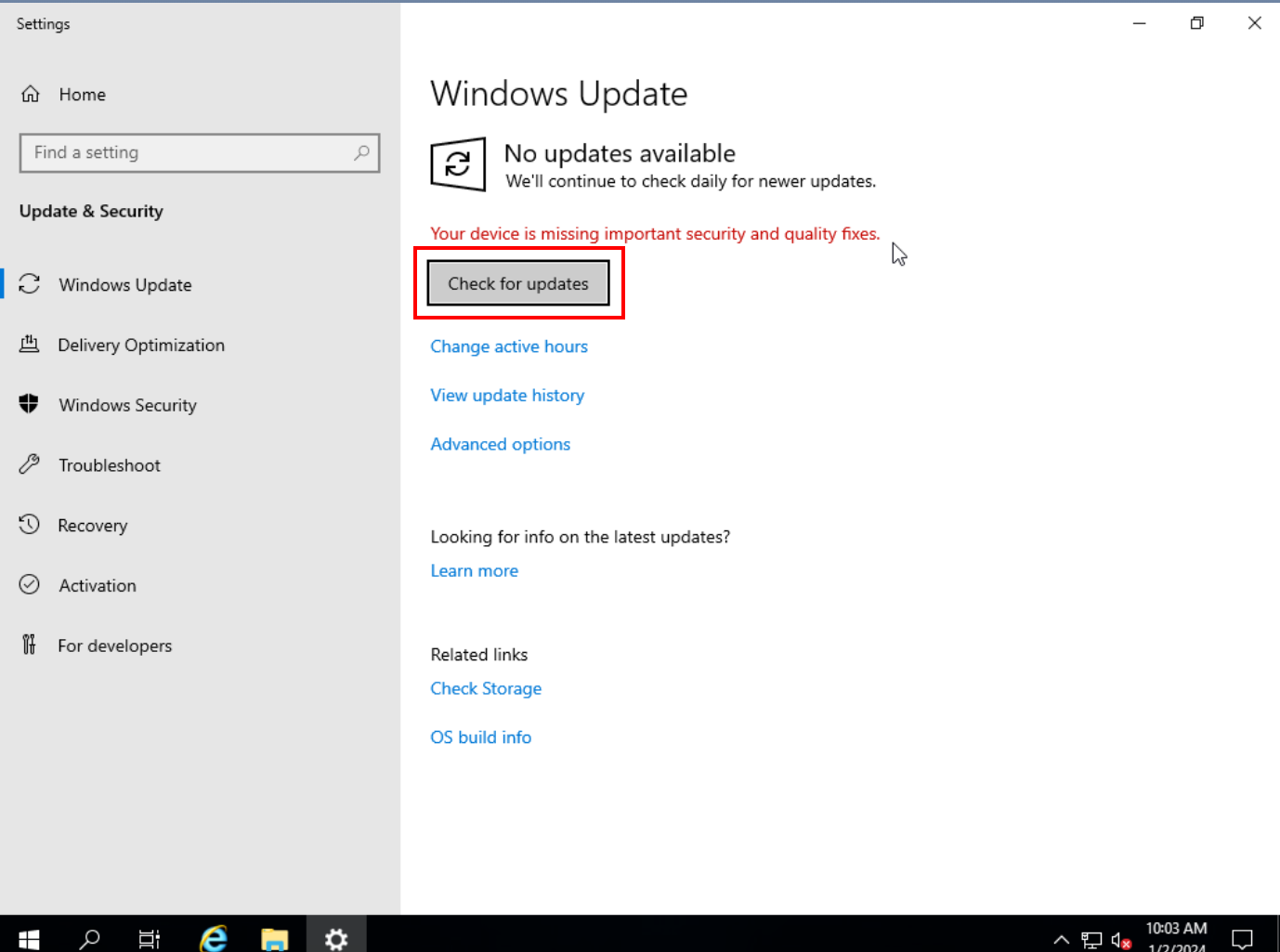Open Internet Explorer from the taskbar
This screenshot has height=952, width=1280.
click(x=214, y=938)
